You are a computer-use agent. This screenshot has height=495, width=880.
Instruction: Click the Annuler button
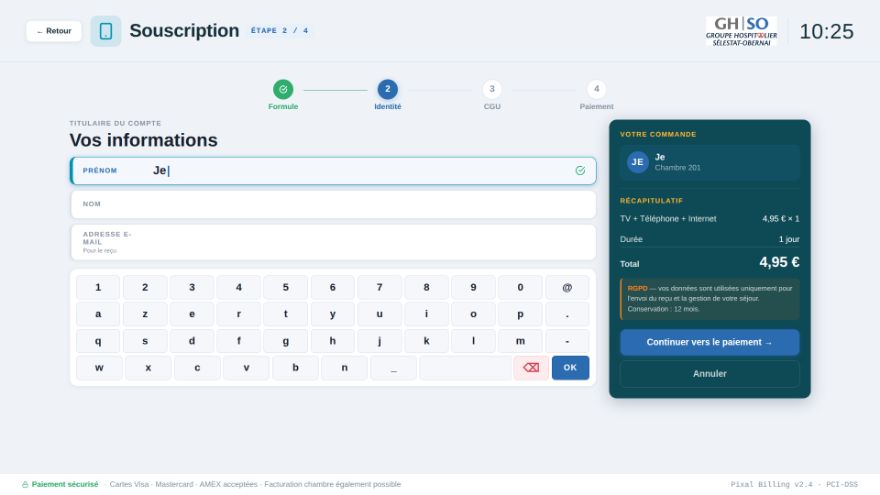click(x=709, y=374)
